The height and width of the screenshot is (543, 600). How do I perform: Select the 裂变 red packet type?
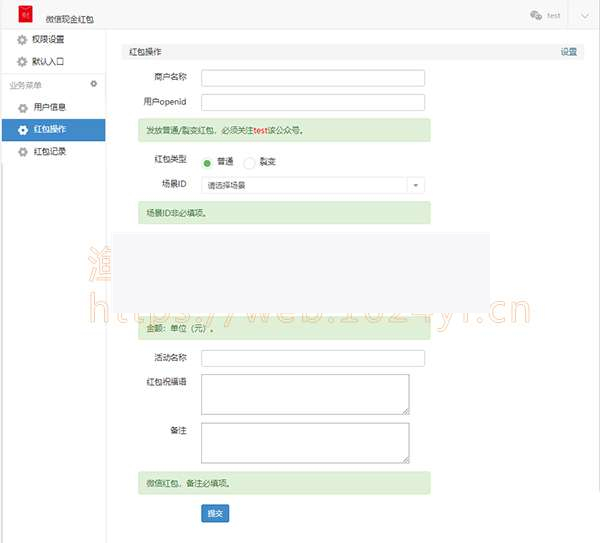point(250,162)
